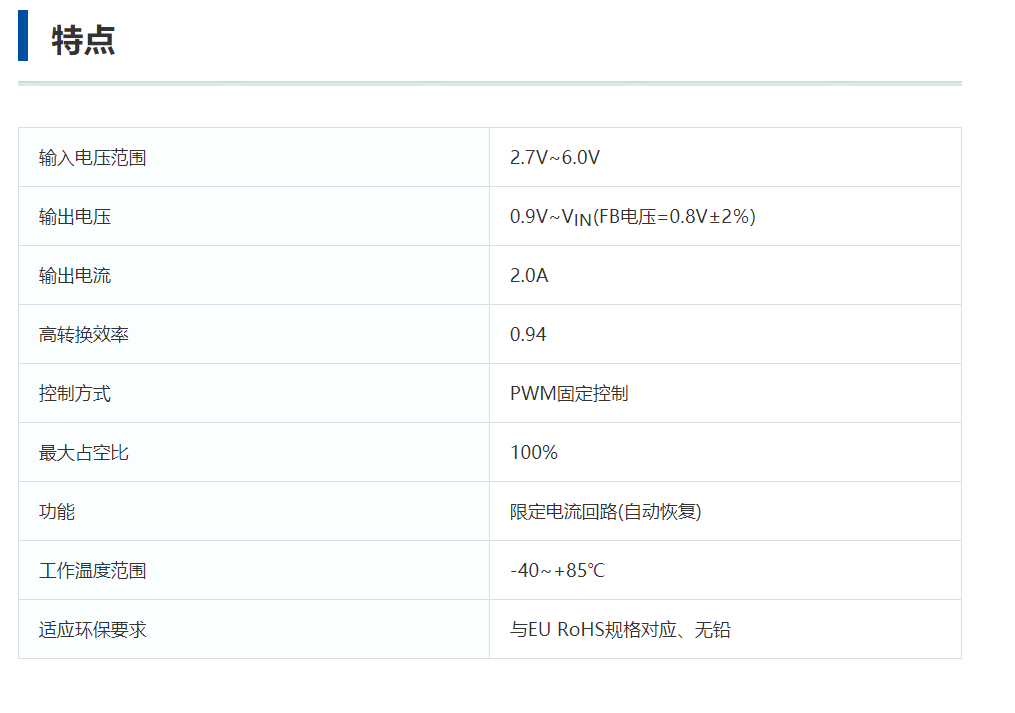Click the 高转换效率 label
This screenshot has width=1015, height=713.
(x=78, y=334)
